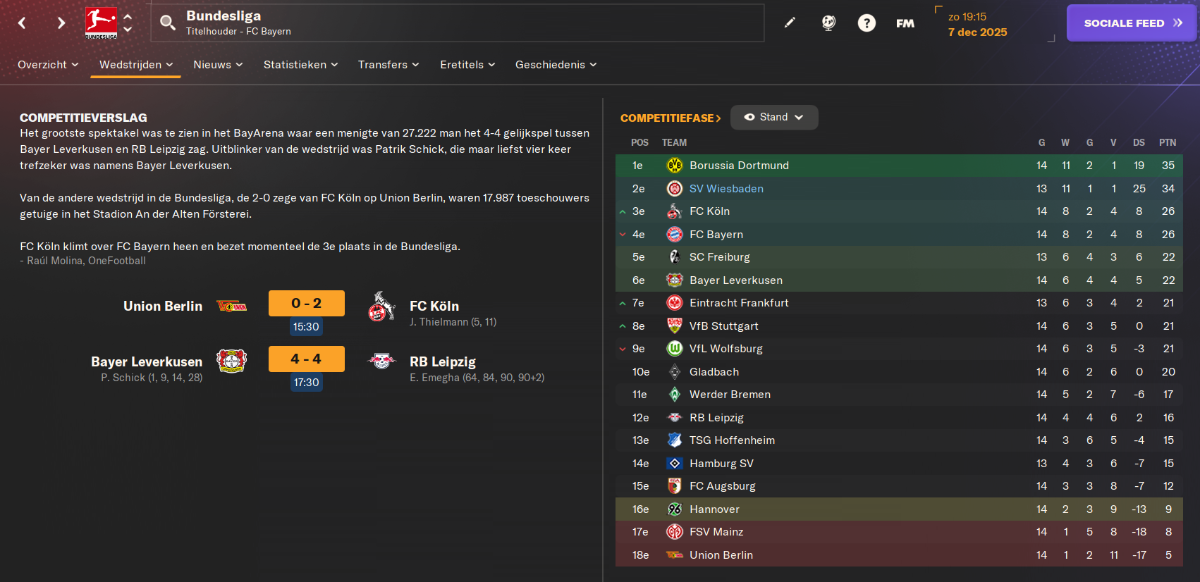Click the competition switcher up/down arrows
The height and width of the screenshot is (582, 1200).
(128, 23)
